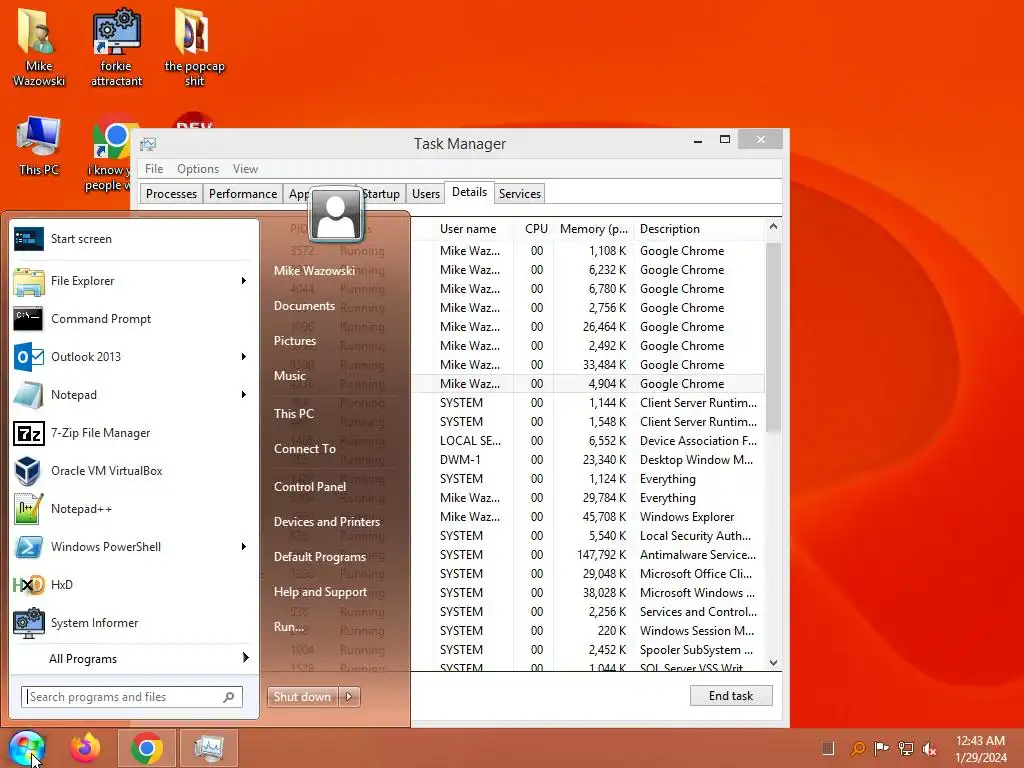
Task: Click scroll down arrow in Details list
Action: point(773,662)
